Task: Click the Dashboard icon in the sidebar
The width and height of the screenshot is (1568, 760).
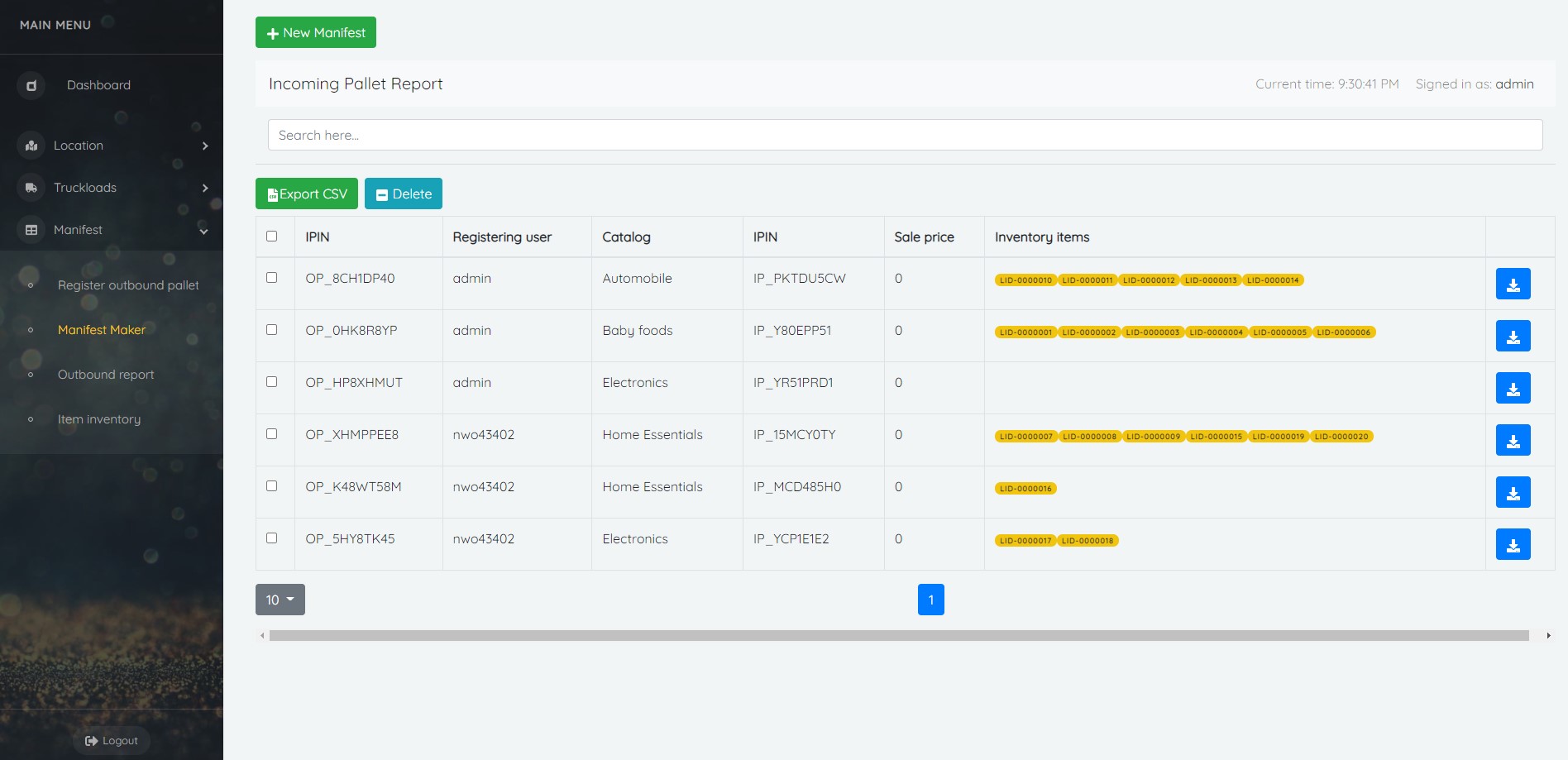Action: coord(31,85)
